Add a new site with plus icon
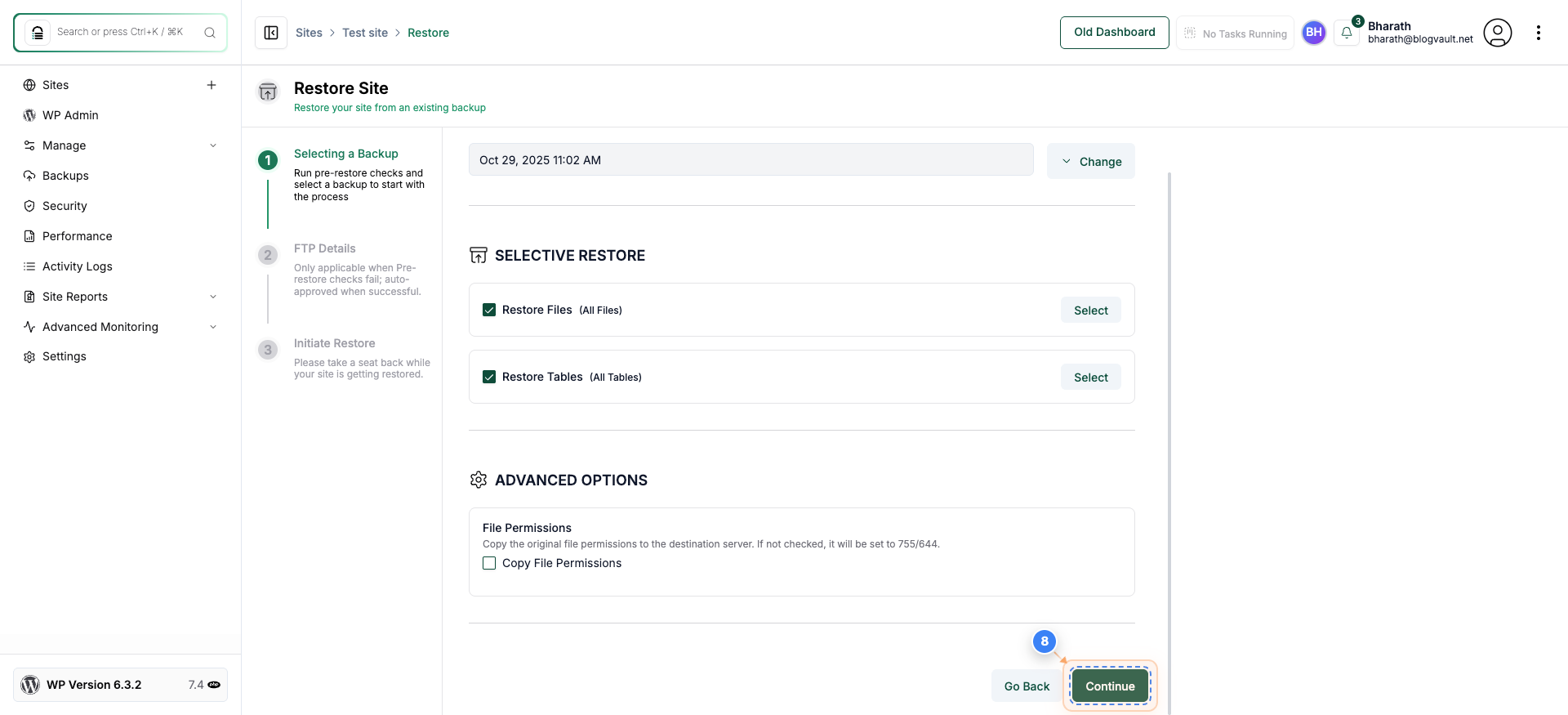This screenshot has height=715, width=1568. tap(212, 85)
